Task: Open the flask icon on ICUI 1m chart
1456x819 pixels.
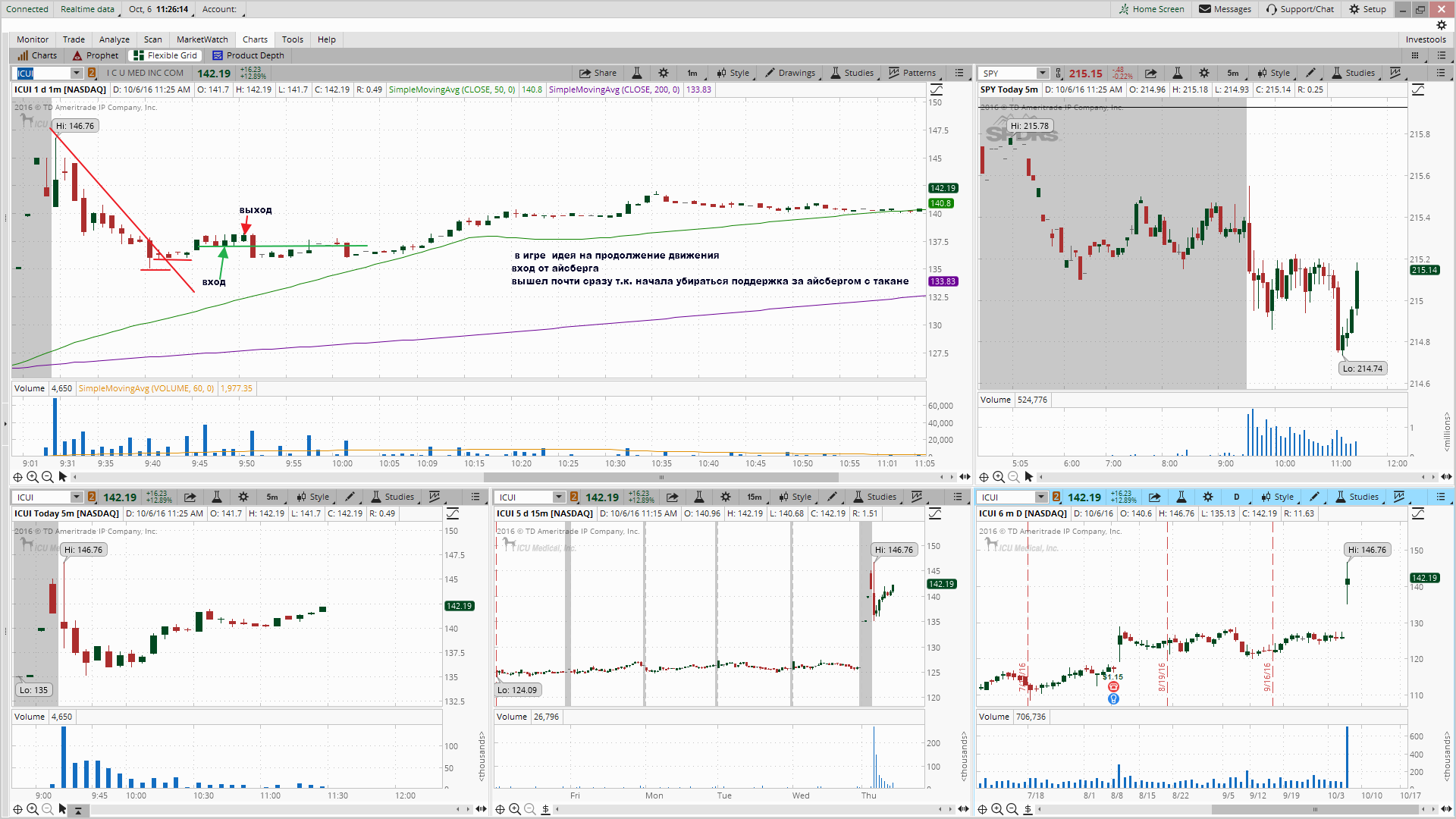Action: (x=637, y=73)
